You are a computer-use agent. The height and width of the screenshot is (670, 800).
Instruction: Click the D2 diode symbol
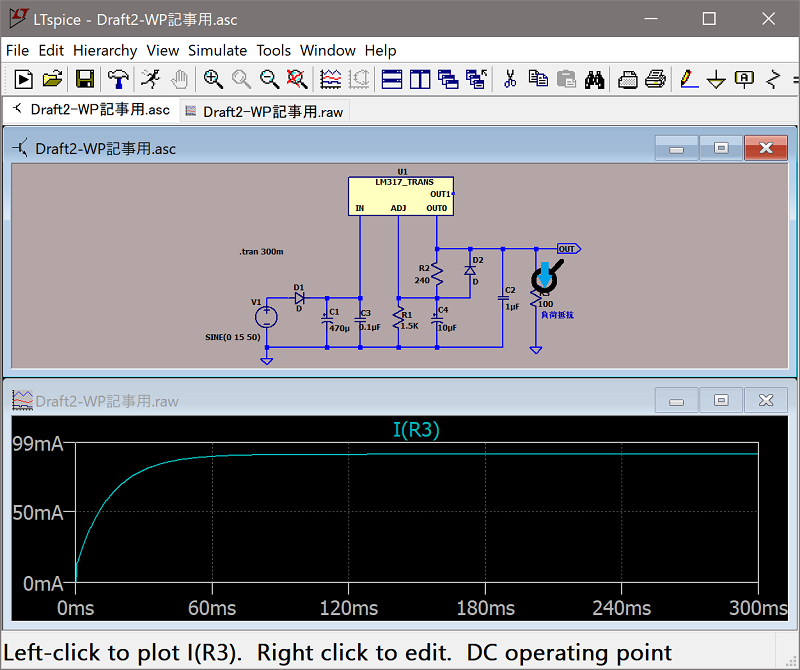pyautogui.click(x=470, y=270)
